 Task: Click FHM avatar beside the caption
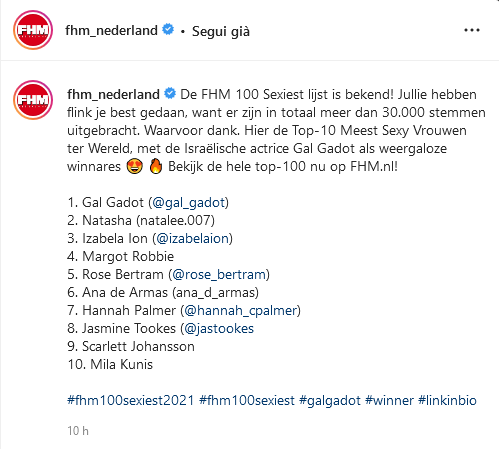pyautogui.click(x=33, y=100)
